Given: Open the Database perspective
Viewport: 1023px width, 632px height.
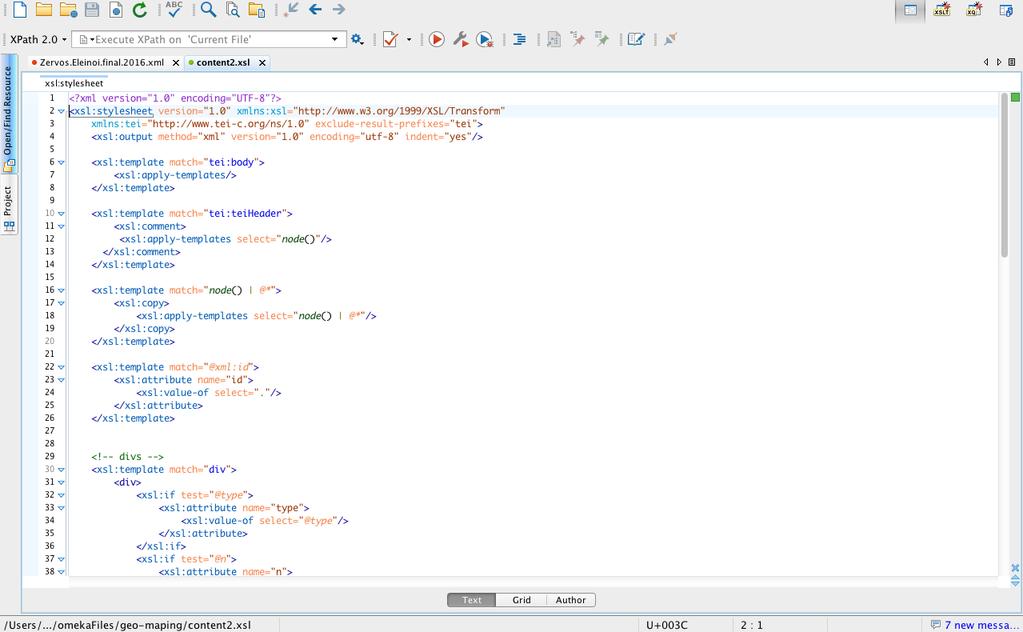Looking at the screenshot, I should (x=1006, y=9).
